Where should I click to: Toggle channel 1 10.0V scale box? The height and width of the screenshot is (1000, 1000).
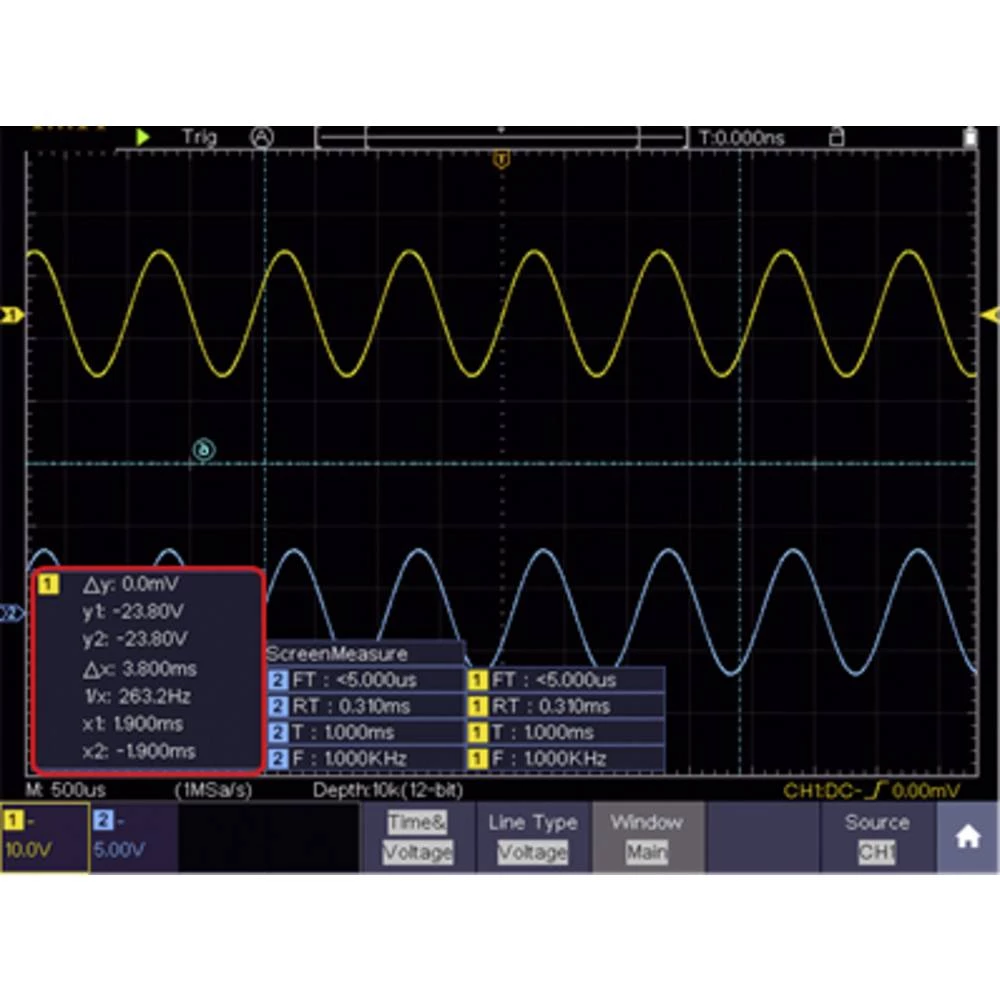(x=44, y=837)
